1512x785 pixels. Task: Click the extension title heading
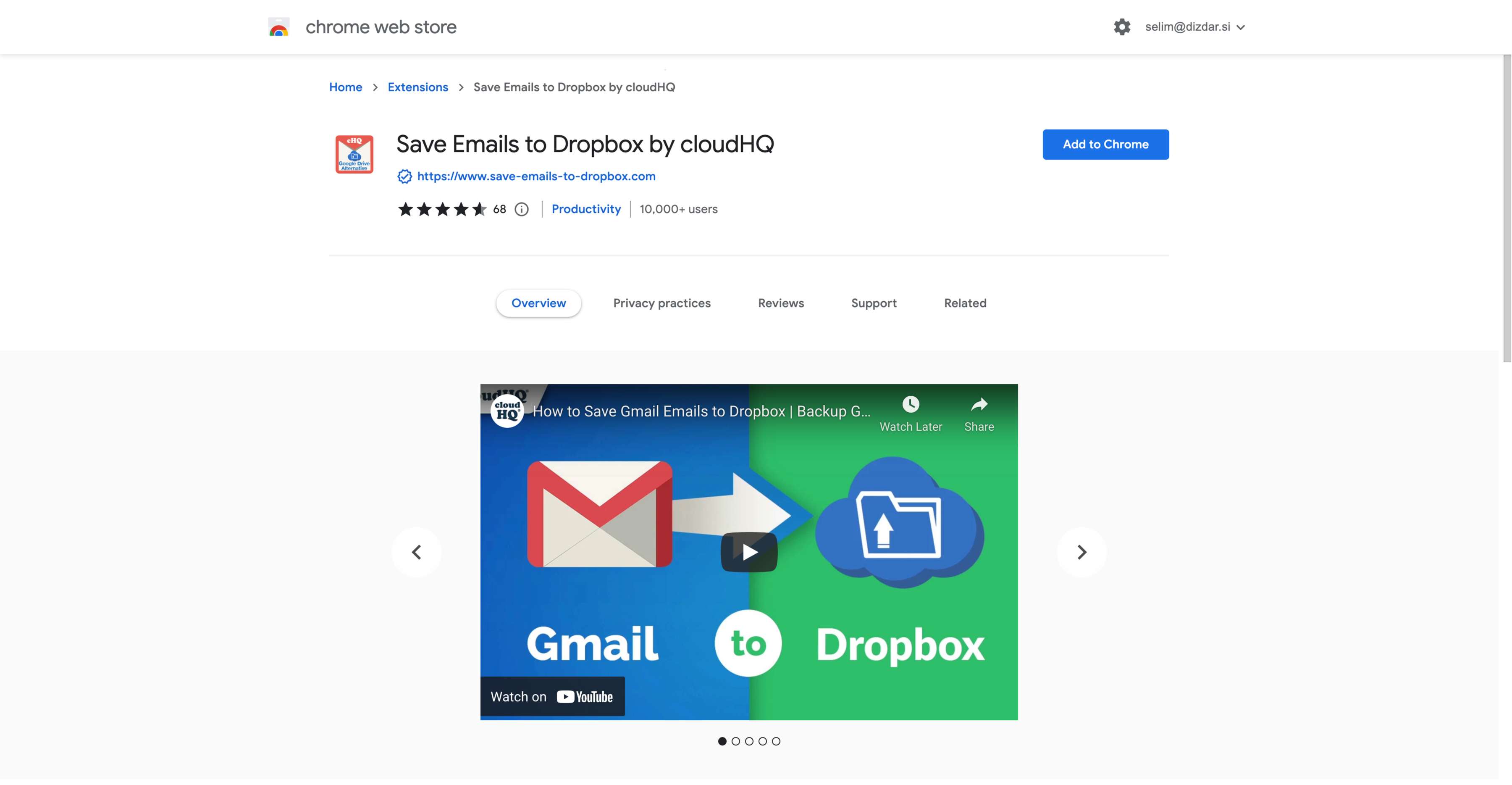(x=585, y=145)
